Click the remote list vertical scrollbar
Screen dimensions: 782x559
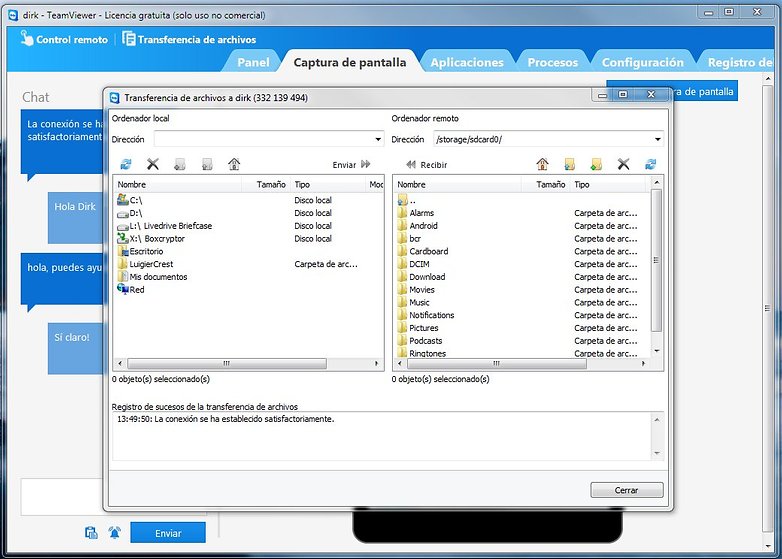(656, 260)
